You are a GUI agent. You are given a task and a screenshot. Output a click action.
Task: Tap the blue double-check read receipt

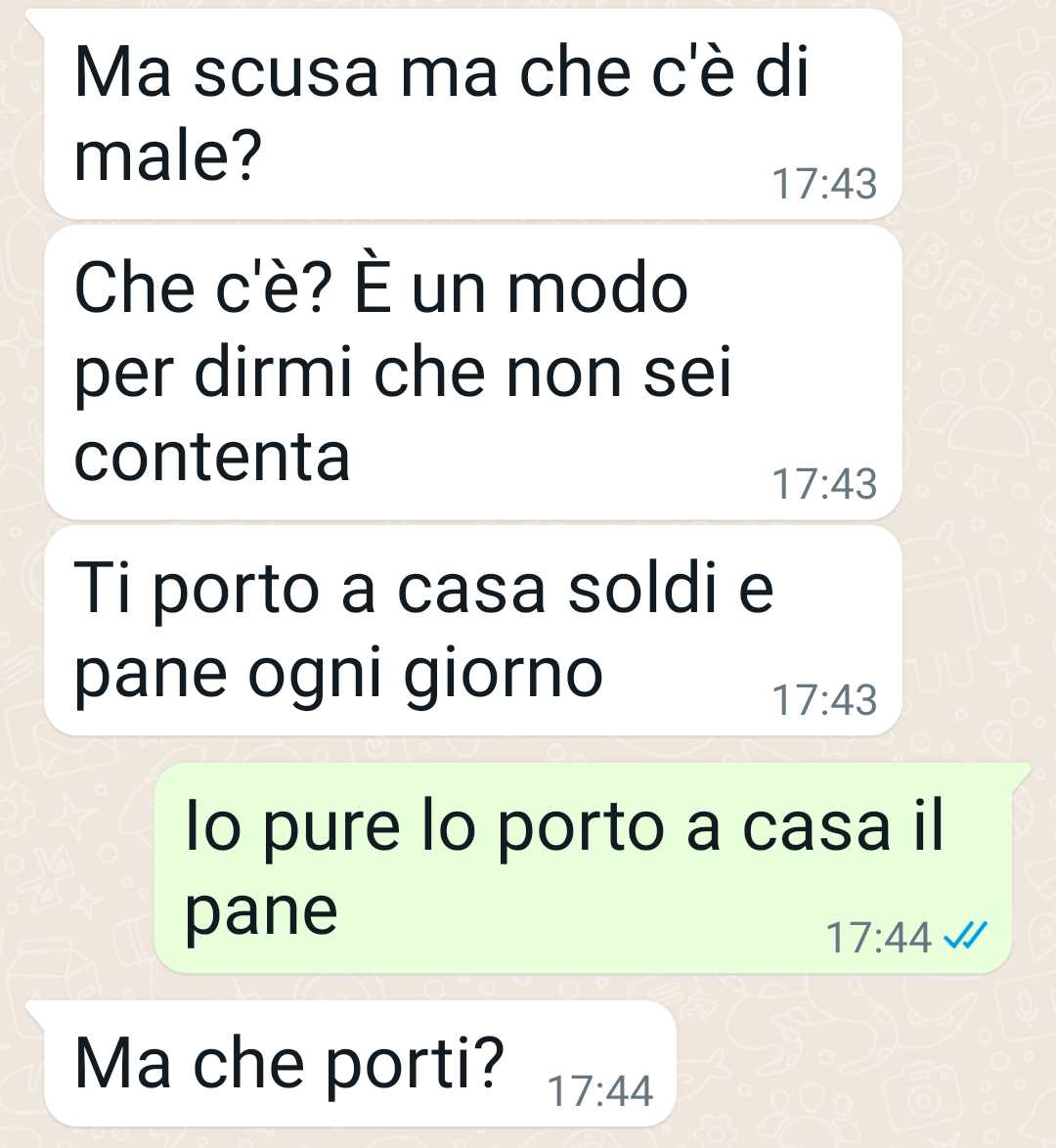click(965, 935)
